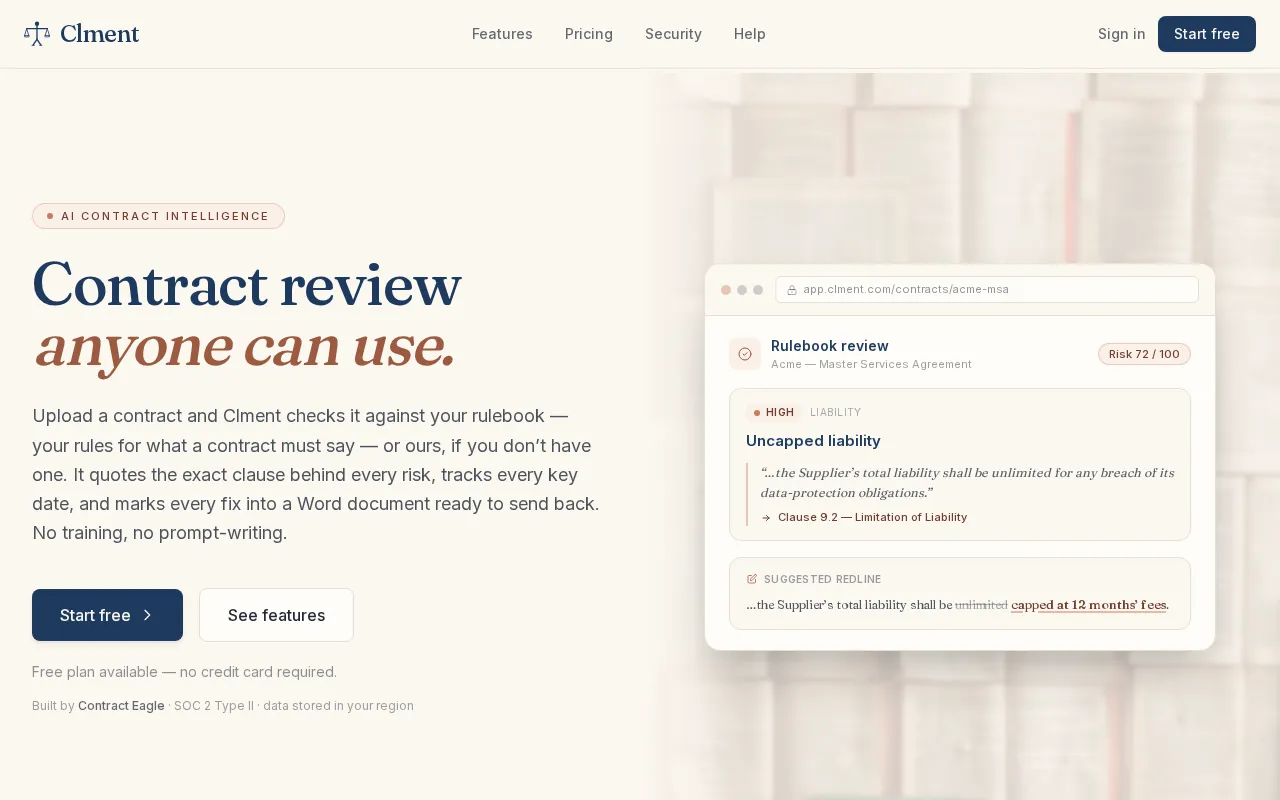Click Clause 9.2 — Limitation of Liability
Viewport: 1280px width, 800px height.
pos(872,518)
